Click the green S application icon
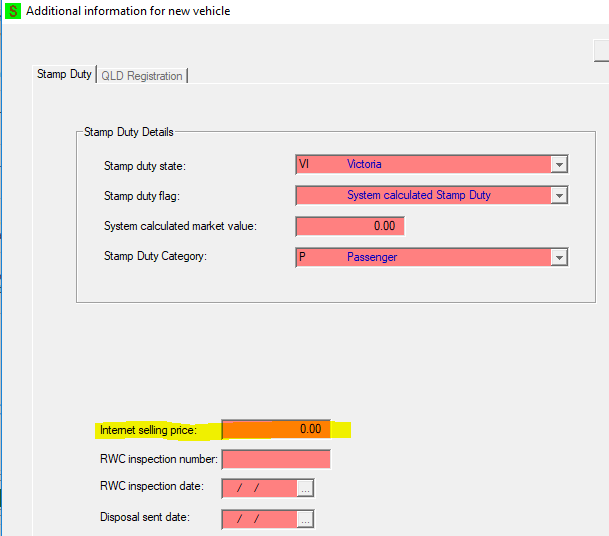This screenshot has height=536, width=609. [x=12, y=11]
